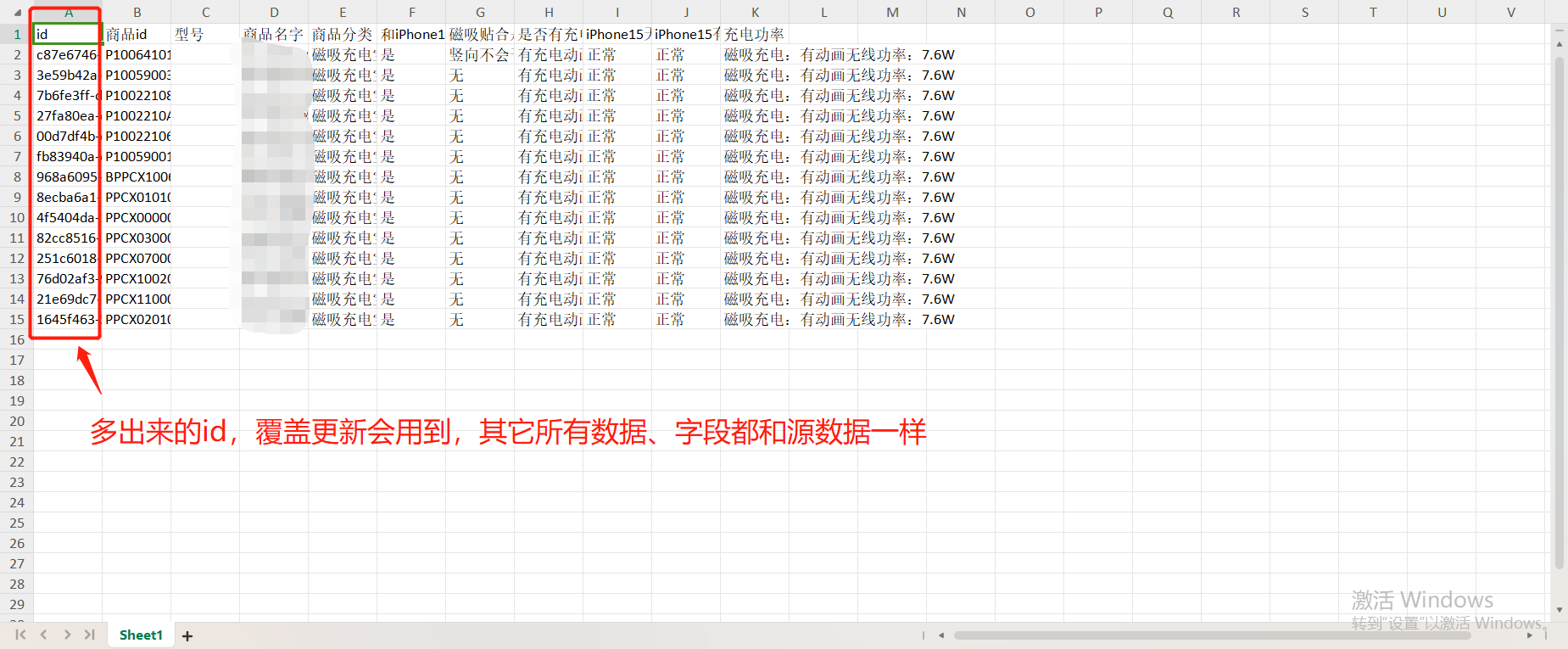1568x649 pixels.
Task: Click header cell '商品名字'
Action: point(274,34)
